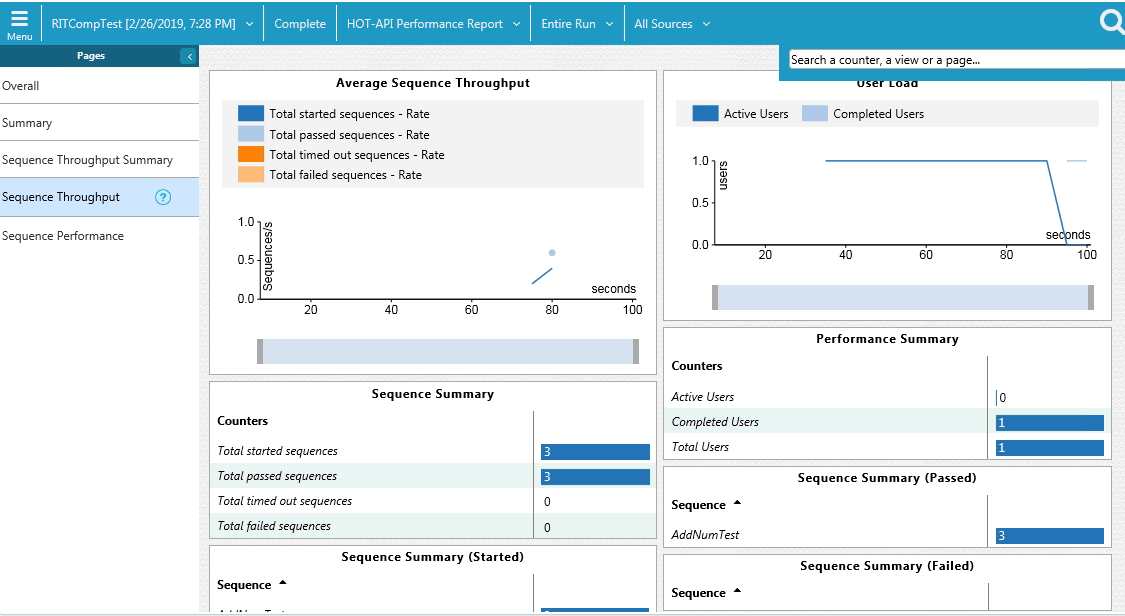This screenshot has height=616, width=1125.
Task: Open help for the Sequence Throughput page
Action: (162, 197)
